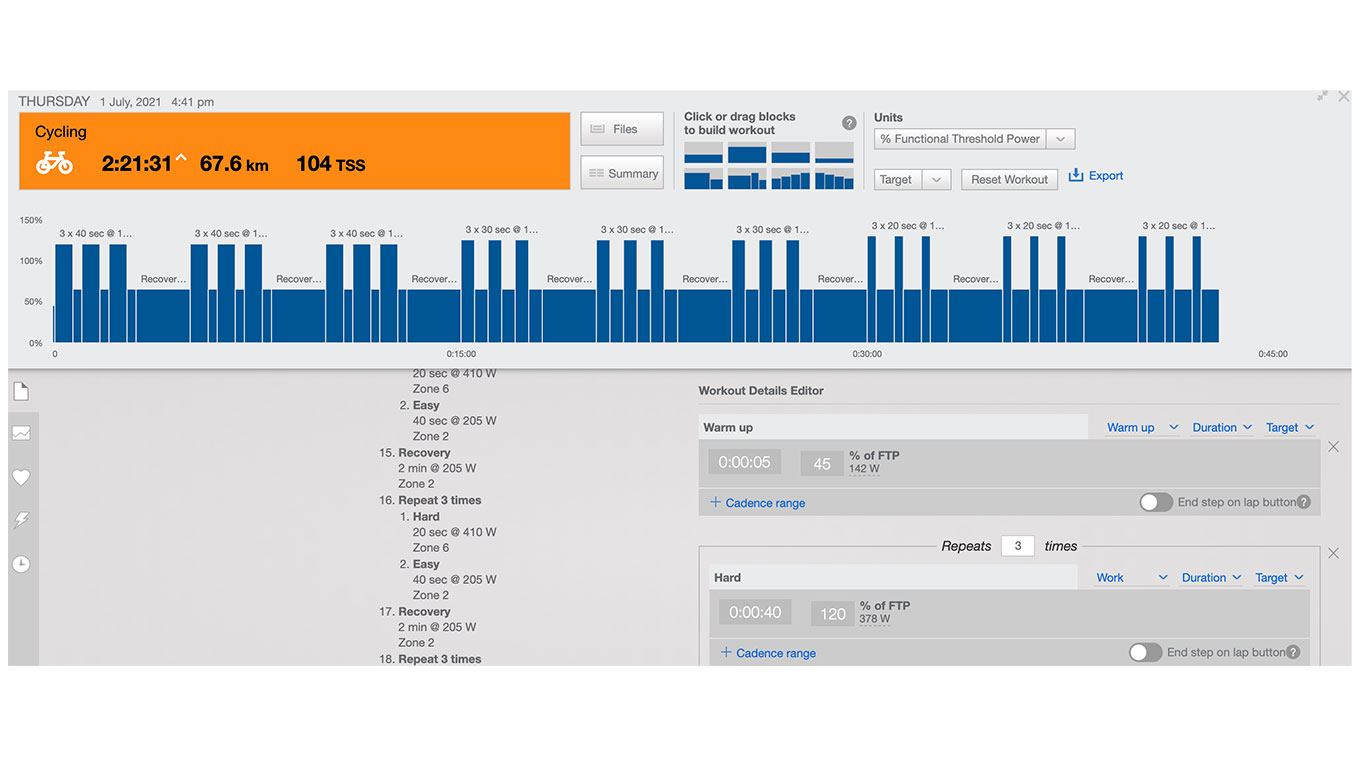Click the Warm up step name field
The width and height of the screenshot is (1366, 768).
[893, 427]
